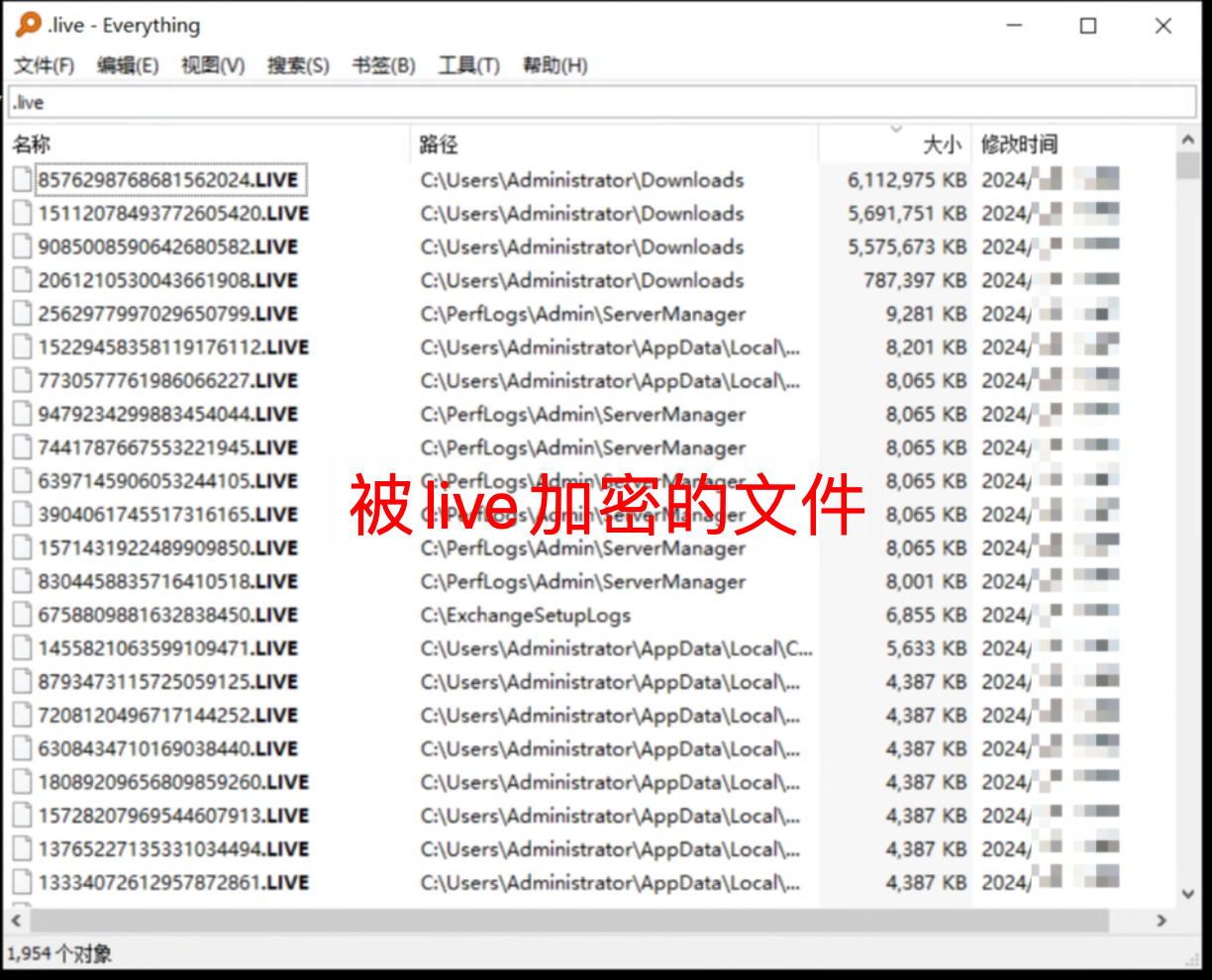1212x980 pixels.
Task: Select file name 9085008590642680582.LIVE
Action: (x=167, y=247)
